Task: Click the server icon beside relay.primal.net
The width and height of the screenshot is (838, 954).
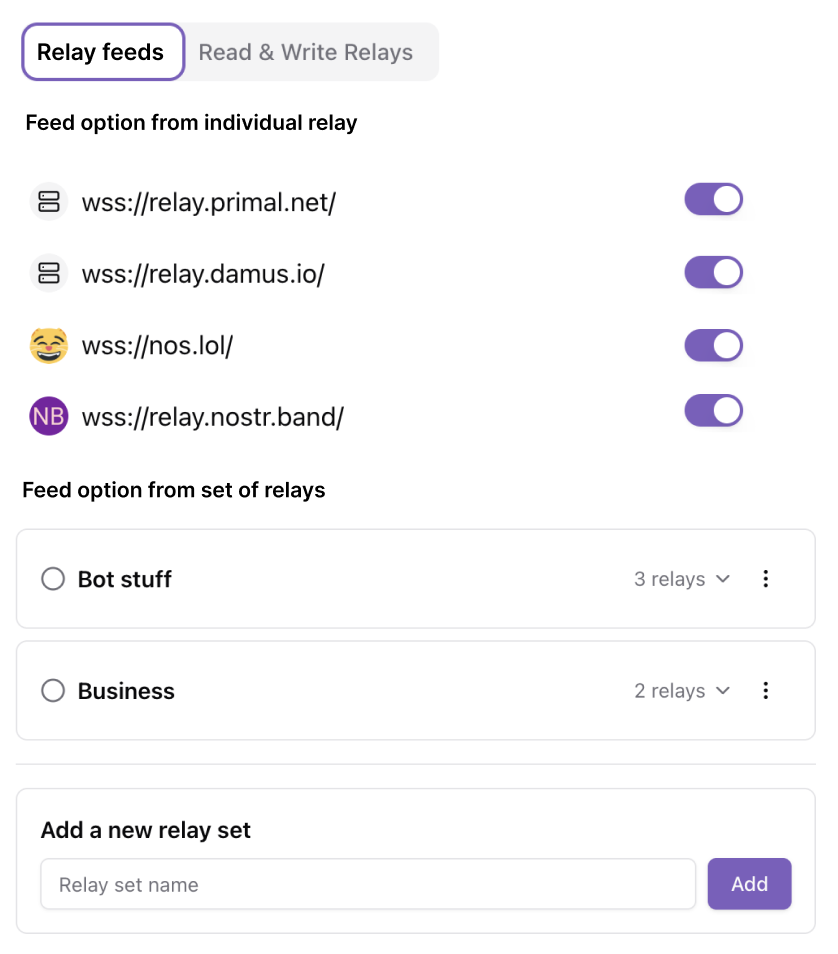Action: [49, 201]
